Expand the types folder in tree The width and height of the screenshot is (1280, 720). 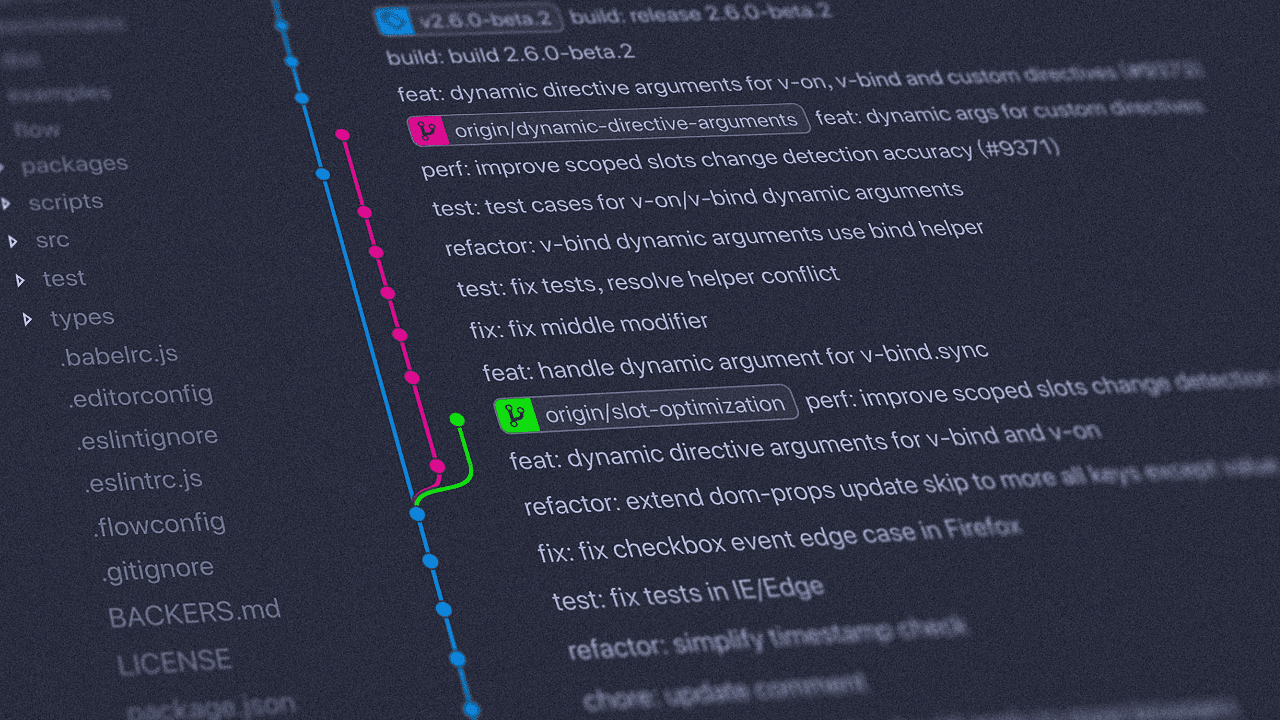pyautogui.click(x=28, y=319)
